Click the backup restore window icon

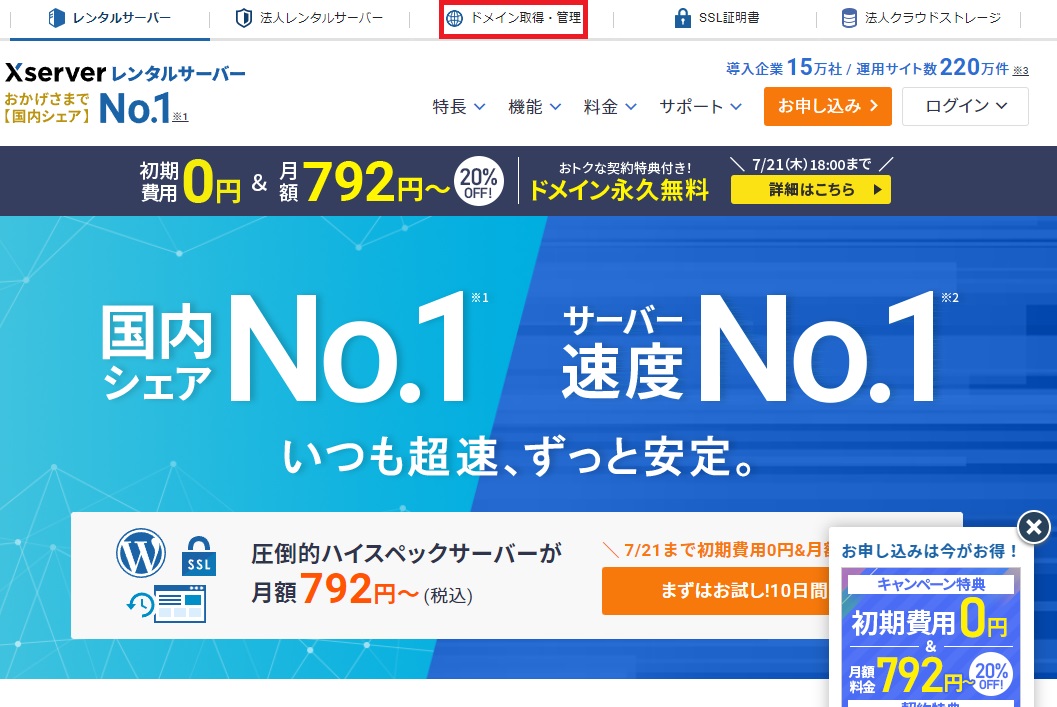point(167,603)
